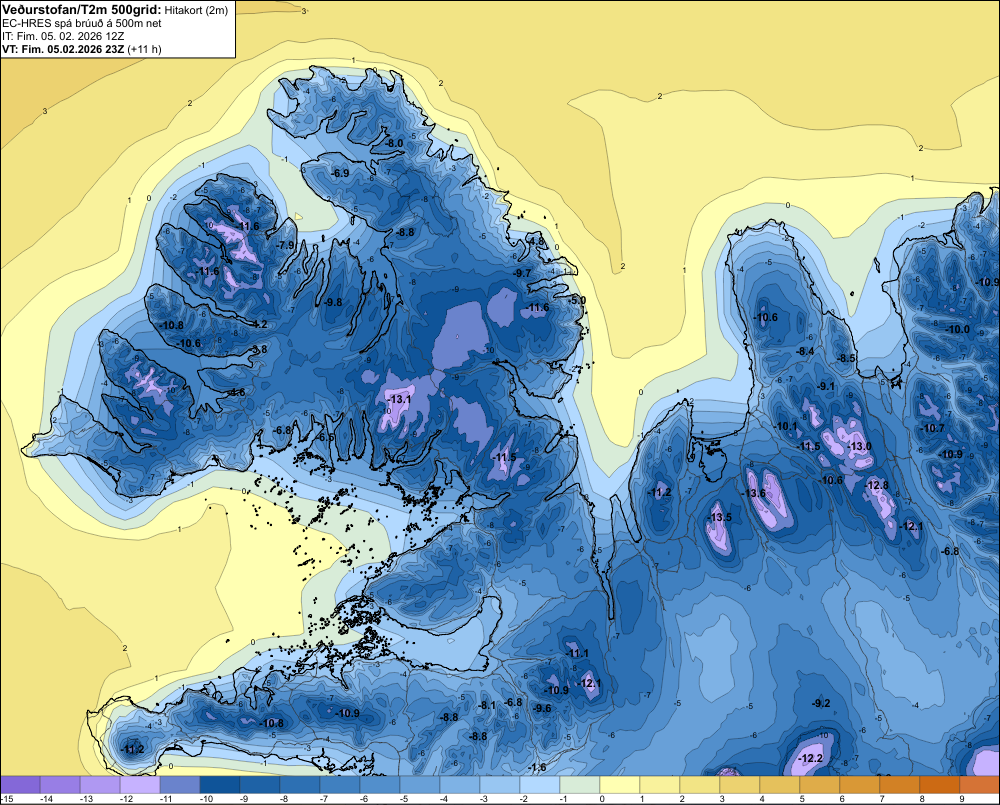
Task: Click the -8.1 temperature label
Action: [487, 705]
